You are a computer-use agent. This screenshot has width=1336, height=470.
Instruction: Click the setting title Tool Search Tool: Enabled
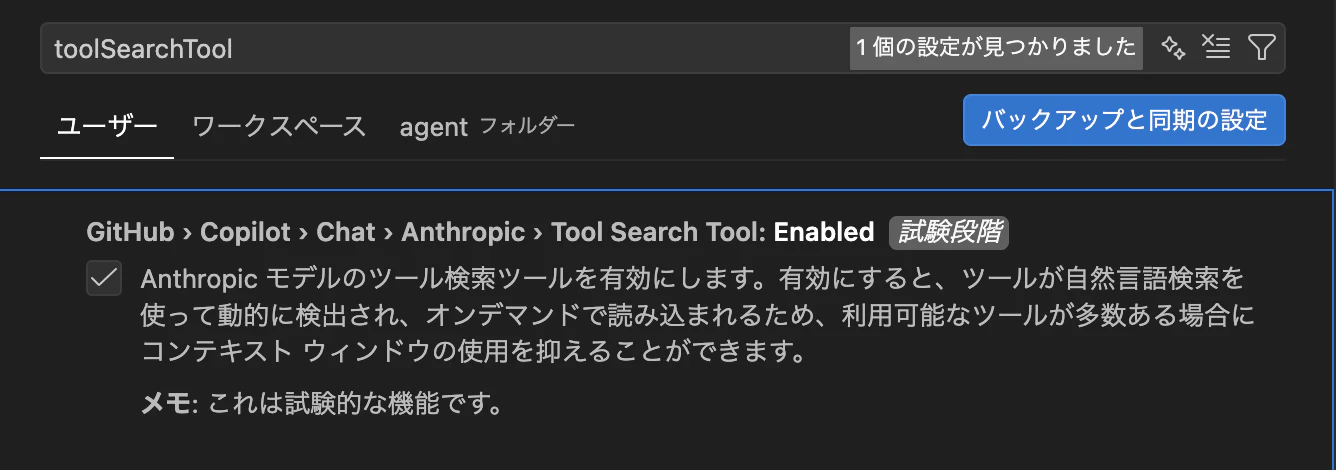[713, 232]
